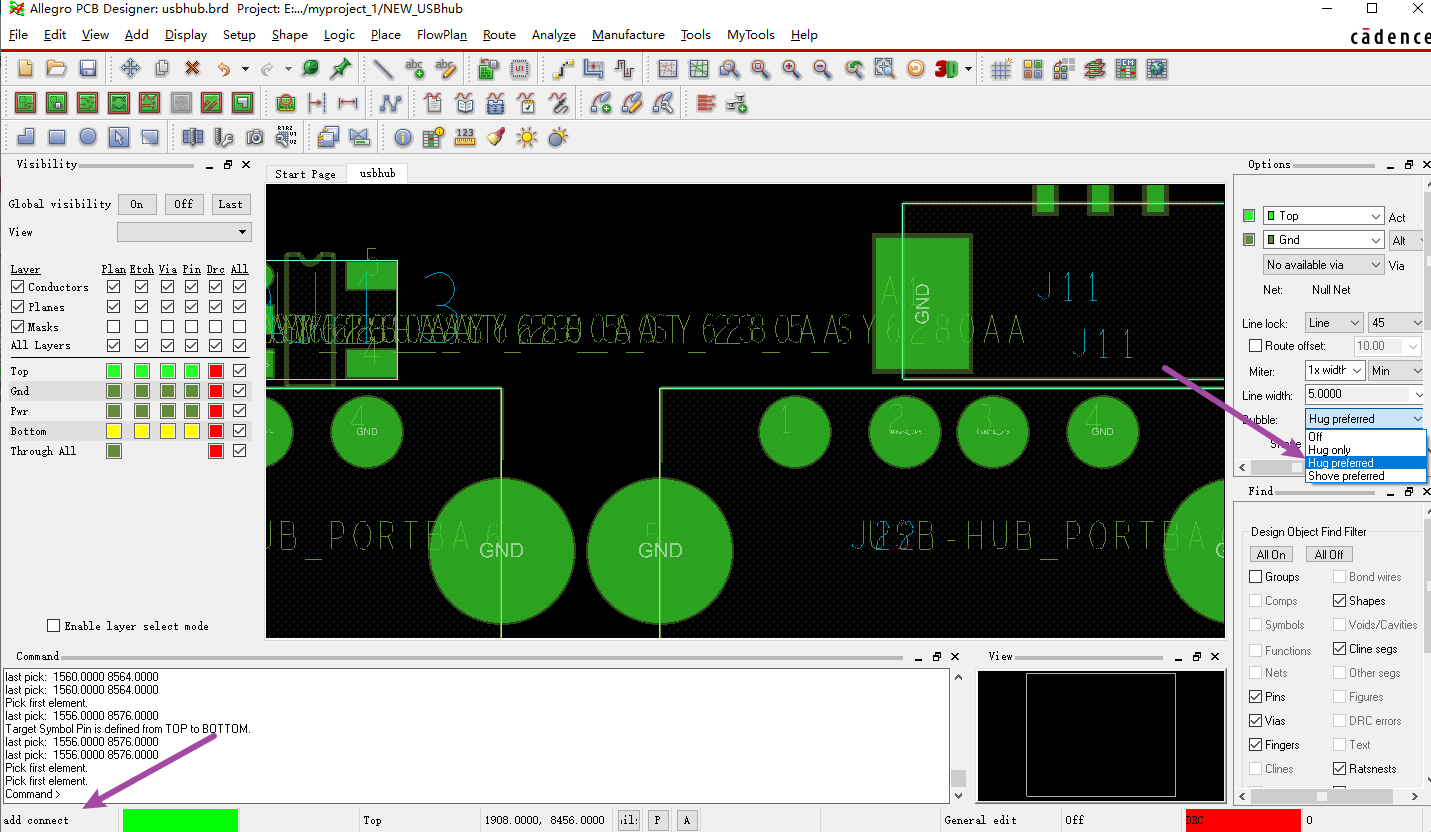The height and width of the screenshot is (832, 1431).
Task: Toggle the Conductors layer checkbox
Action: [17, 287]
